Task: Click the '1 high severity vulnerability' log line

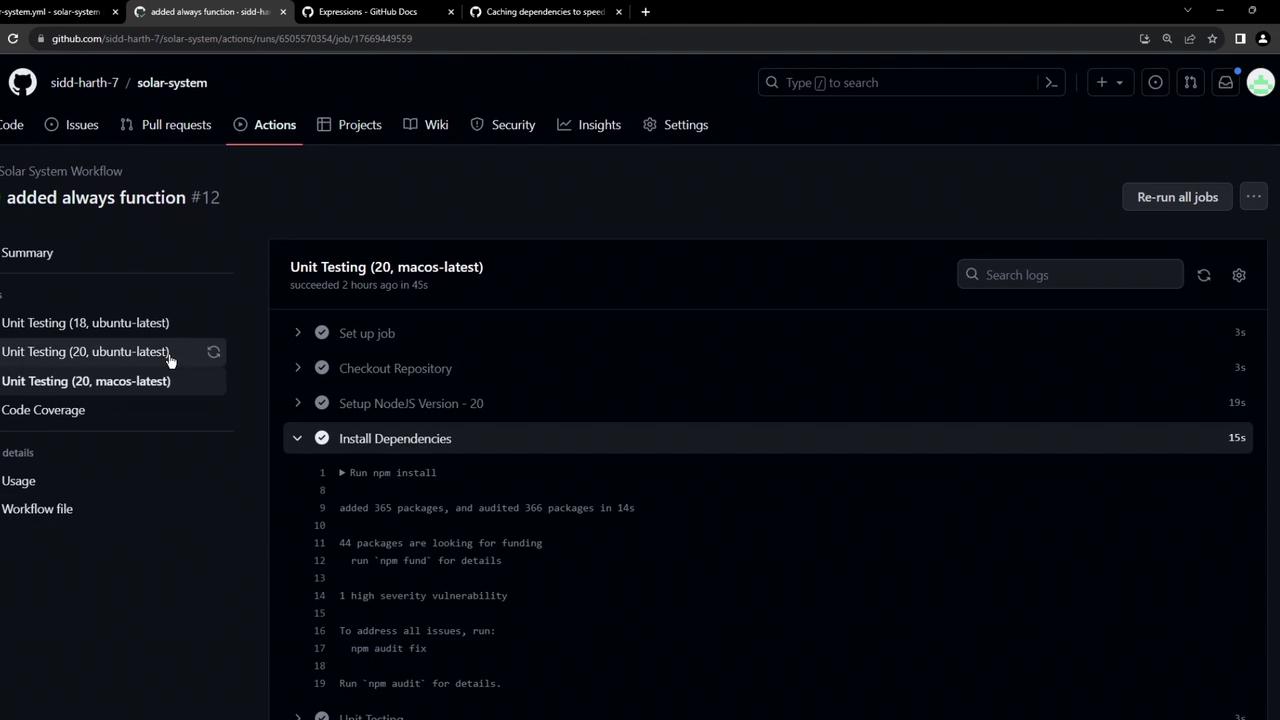Action: click(x=423, y=596)
